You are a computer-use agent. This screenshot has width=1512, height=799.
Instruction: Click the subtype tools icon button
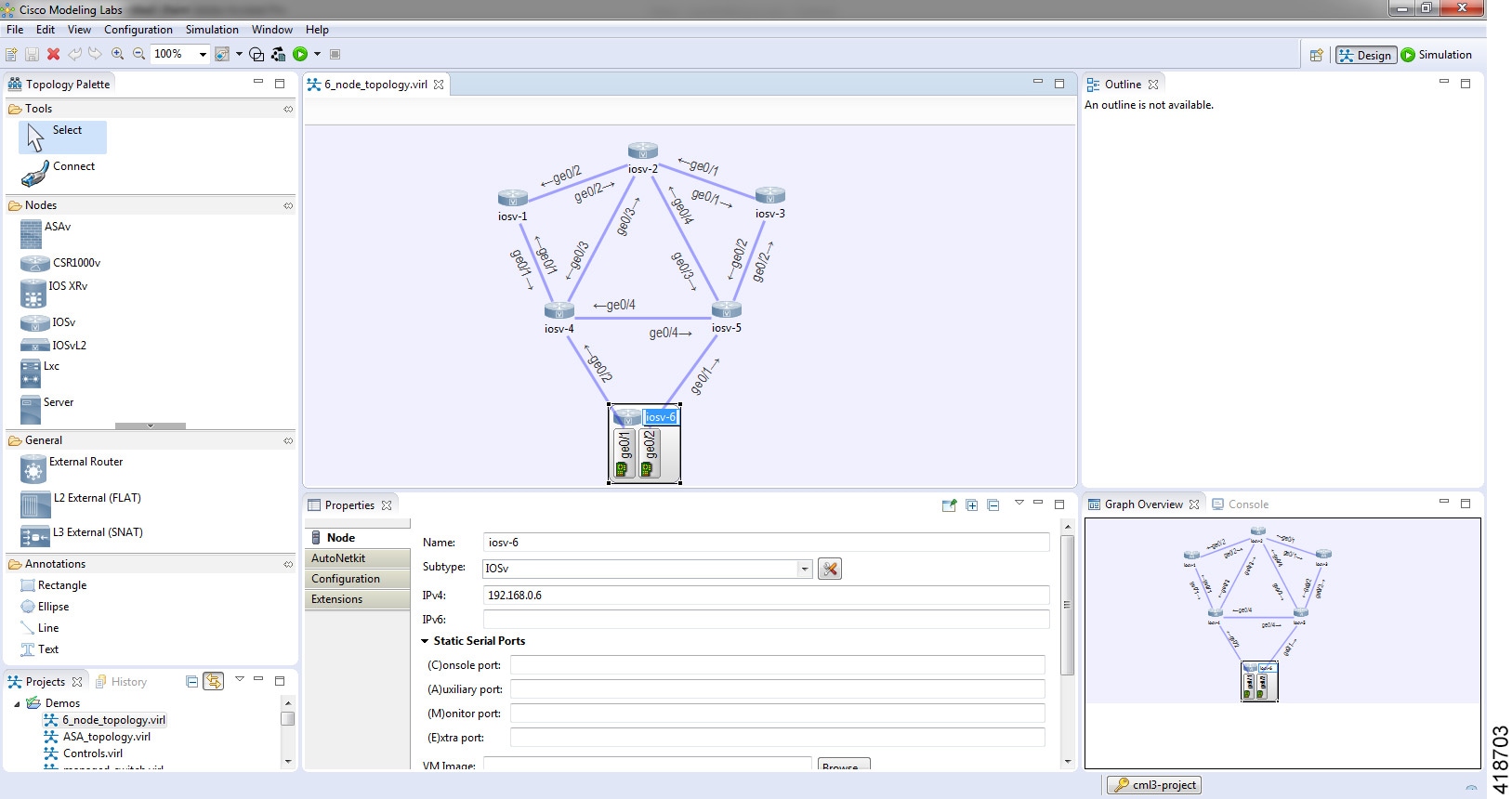point(830,569)
